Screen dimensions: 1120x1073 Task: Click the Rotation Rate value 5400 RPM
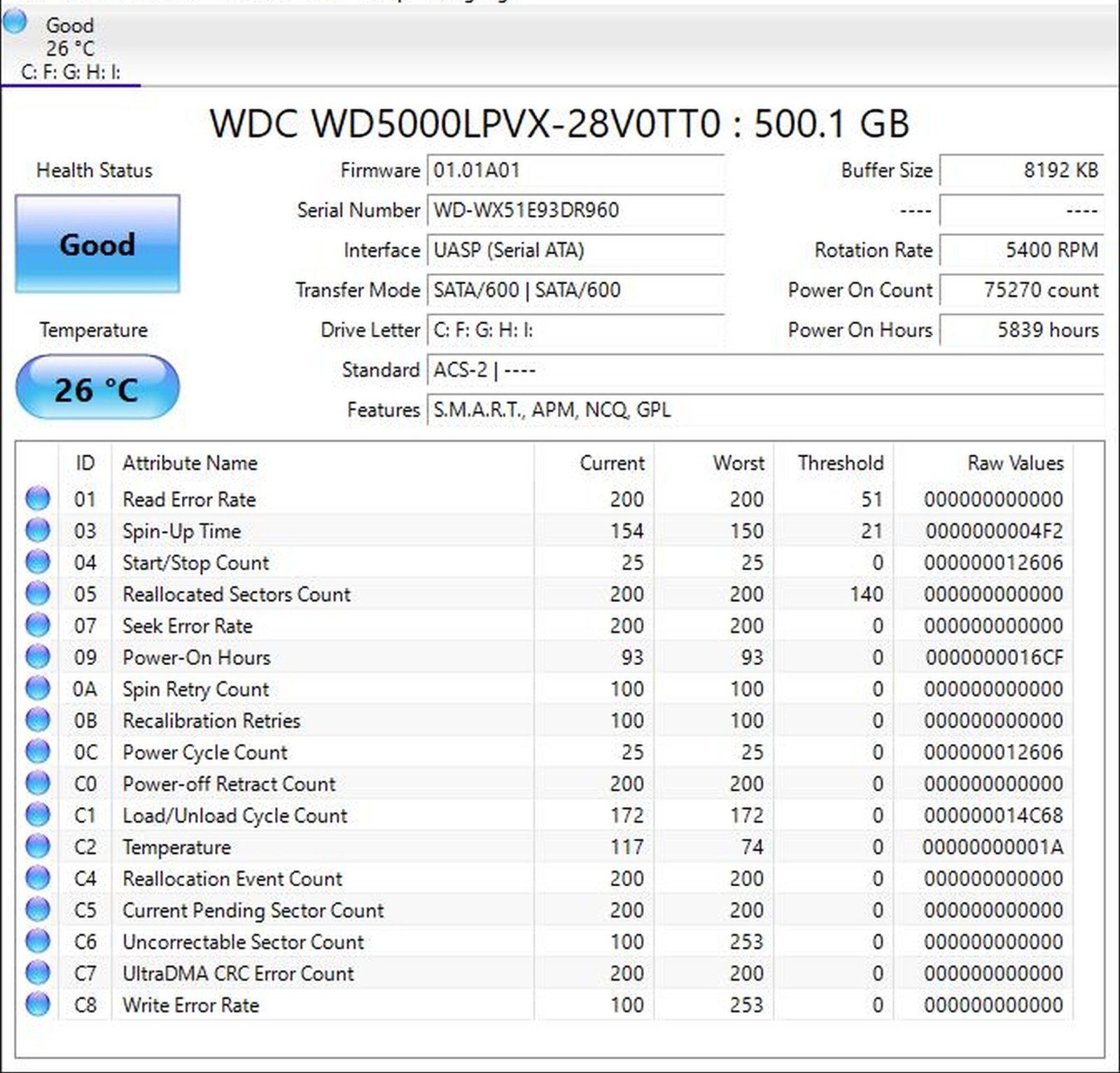point(1022,250)
